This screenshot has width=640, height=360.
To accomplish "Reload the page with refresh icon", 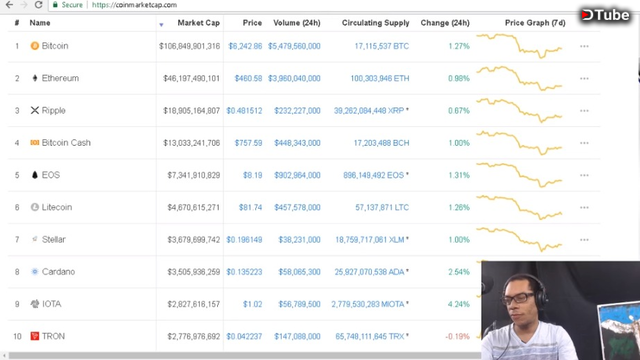I will 38,4.
